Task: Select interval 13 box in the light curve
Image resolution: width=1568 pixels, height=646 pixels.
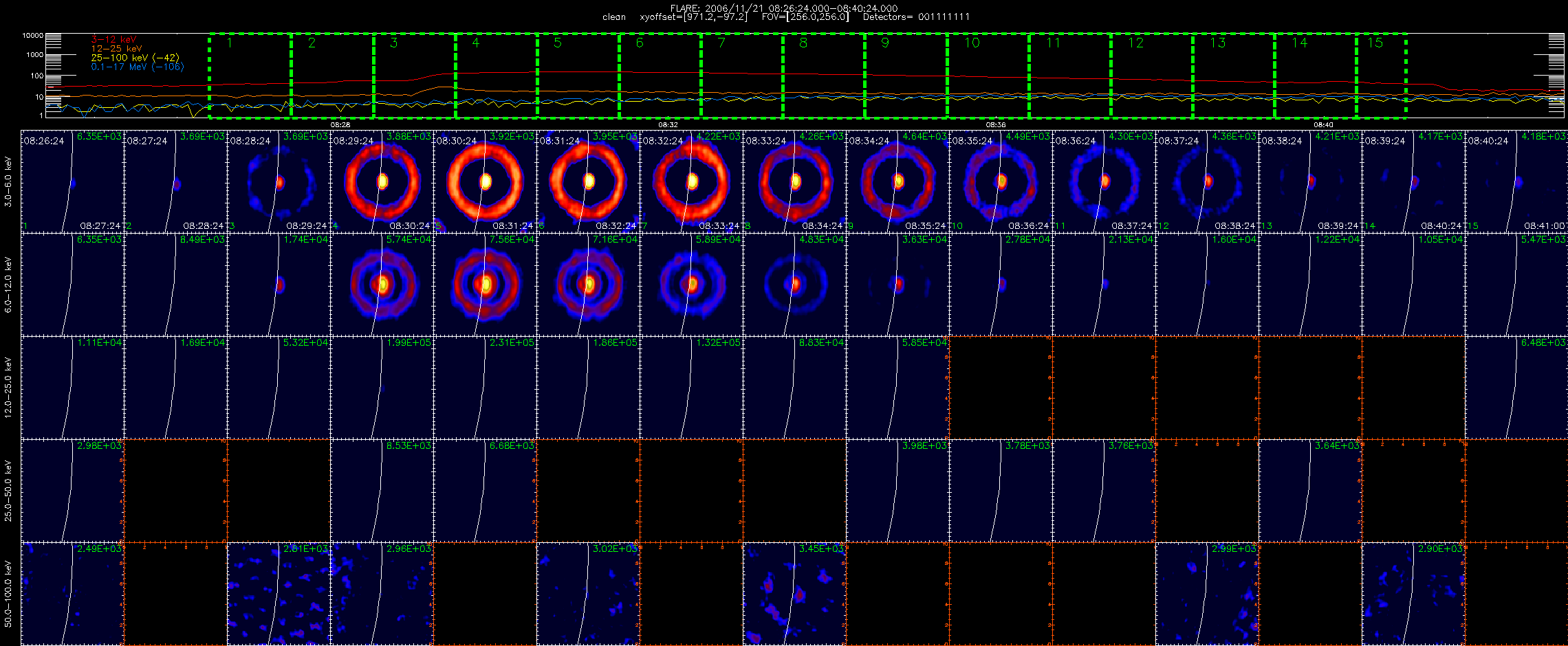Action: pyautogui.click(x=1234, y=76)
